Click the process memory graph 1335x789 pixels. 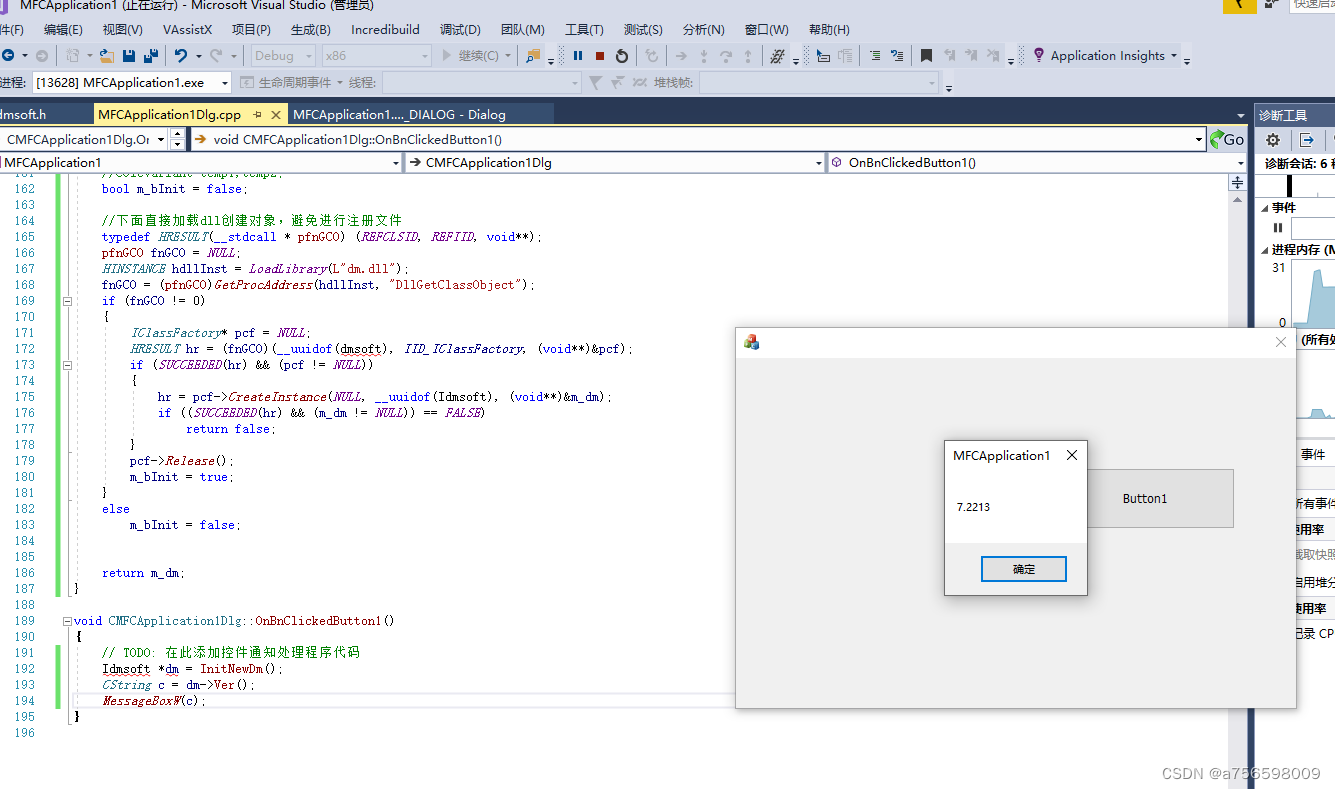1314,294
